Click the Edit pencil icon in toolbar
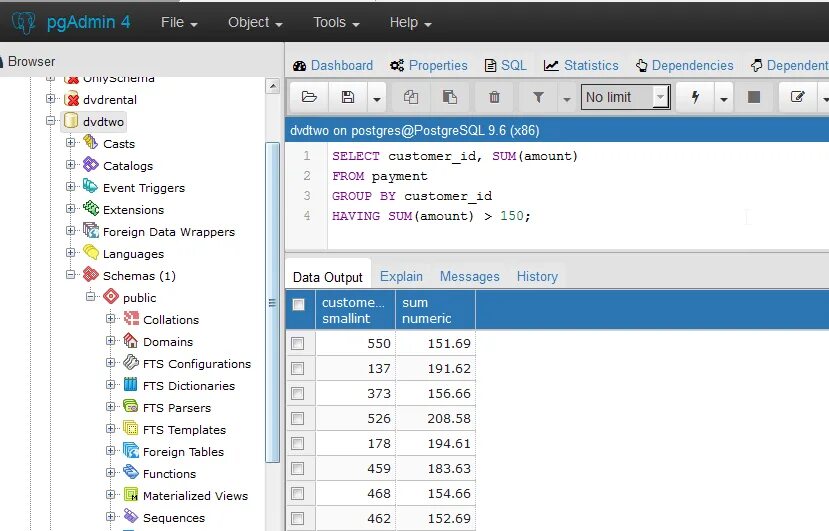This screenshot has width=829, height=531. pyautogui.click(x=797, y=97)
